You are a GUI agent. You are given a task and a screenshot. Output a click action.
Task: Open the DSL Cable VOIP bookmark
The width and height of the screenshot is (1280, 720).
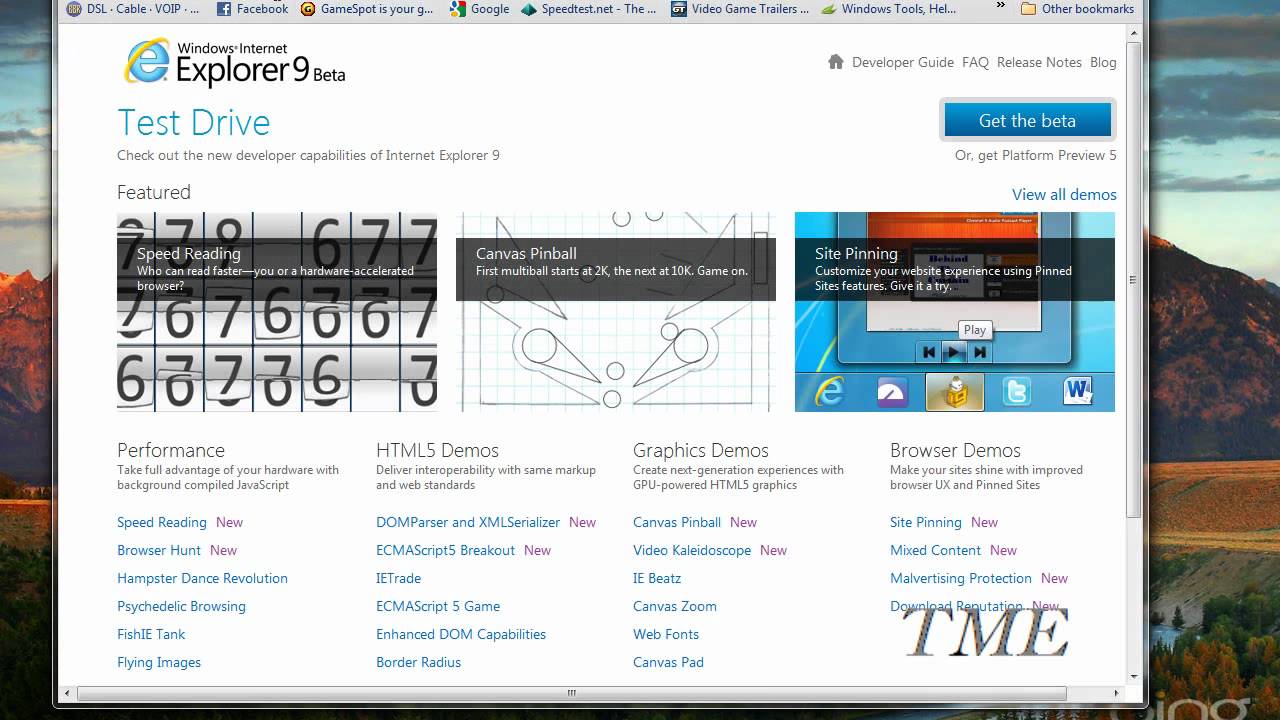(133, 9)
